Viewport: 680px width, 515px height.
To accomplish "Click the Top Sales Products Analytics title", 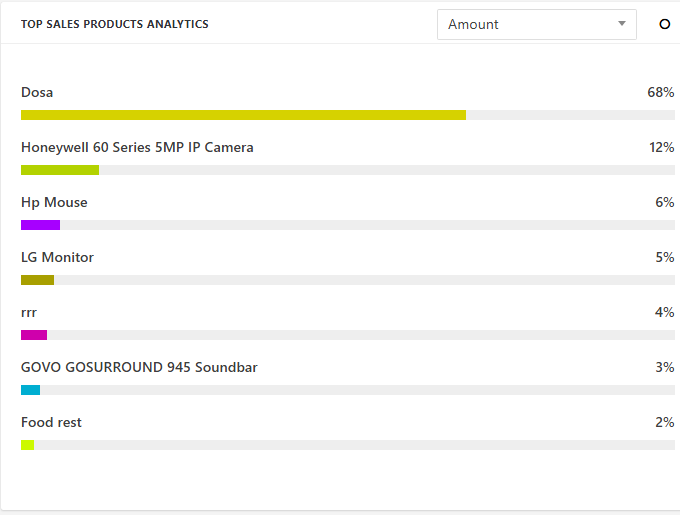I will tap(115, 24).
